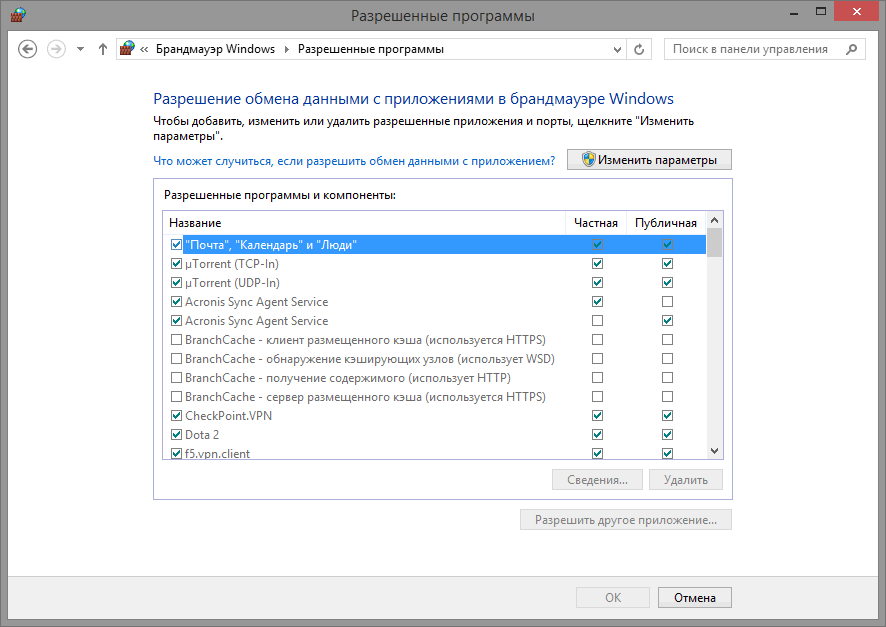Click the forward navigation arrow

pos(56,49)
